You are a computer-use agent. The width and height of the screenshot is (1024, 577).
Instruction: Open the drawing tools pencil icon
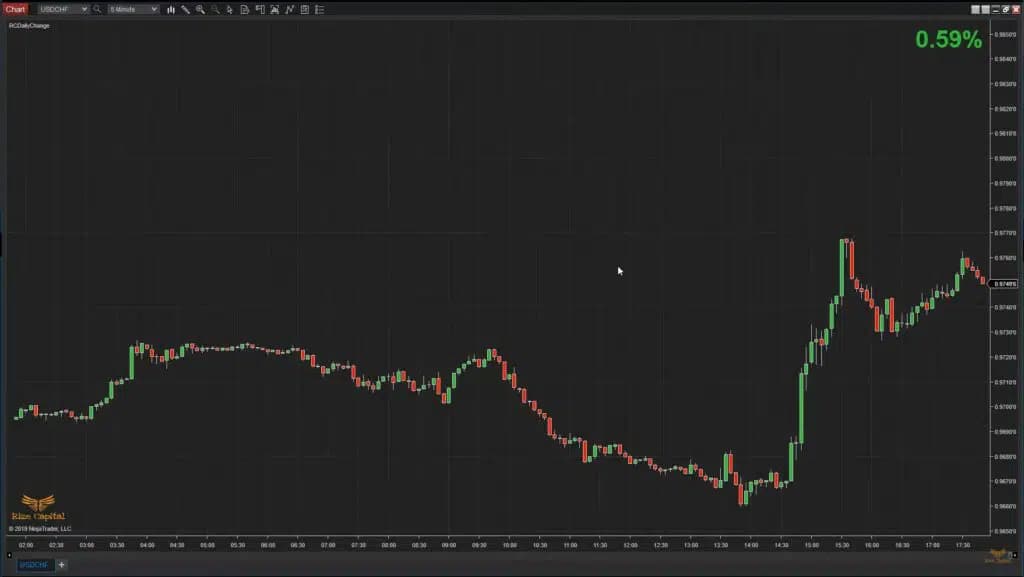[x=185, y=9]
